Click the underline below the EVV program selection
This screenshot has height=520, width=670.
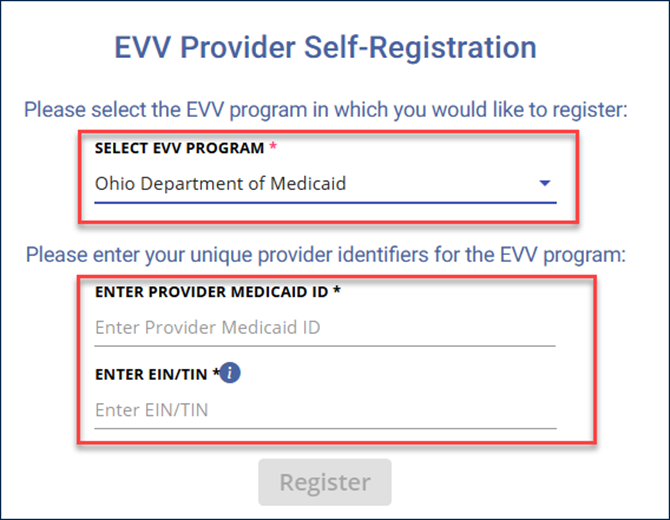point(325,202)
